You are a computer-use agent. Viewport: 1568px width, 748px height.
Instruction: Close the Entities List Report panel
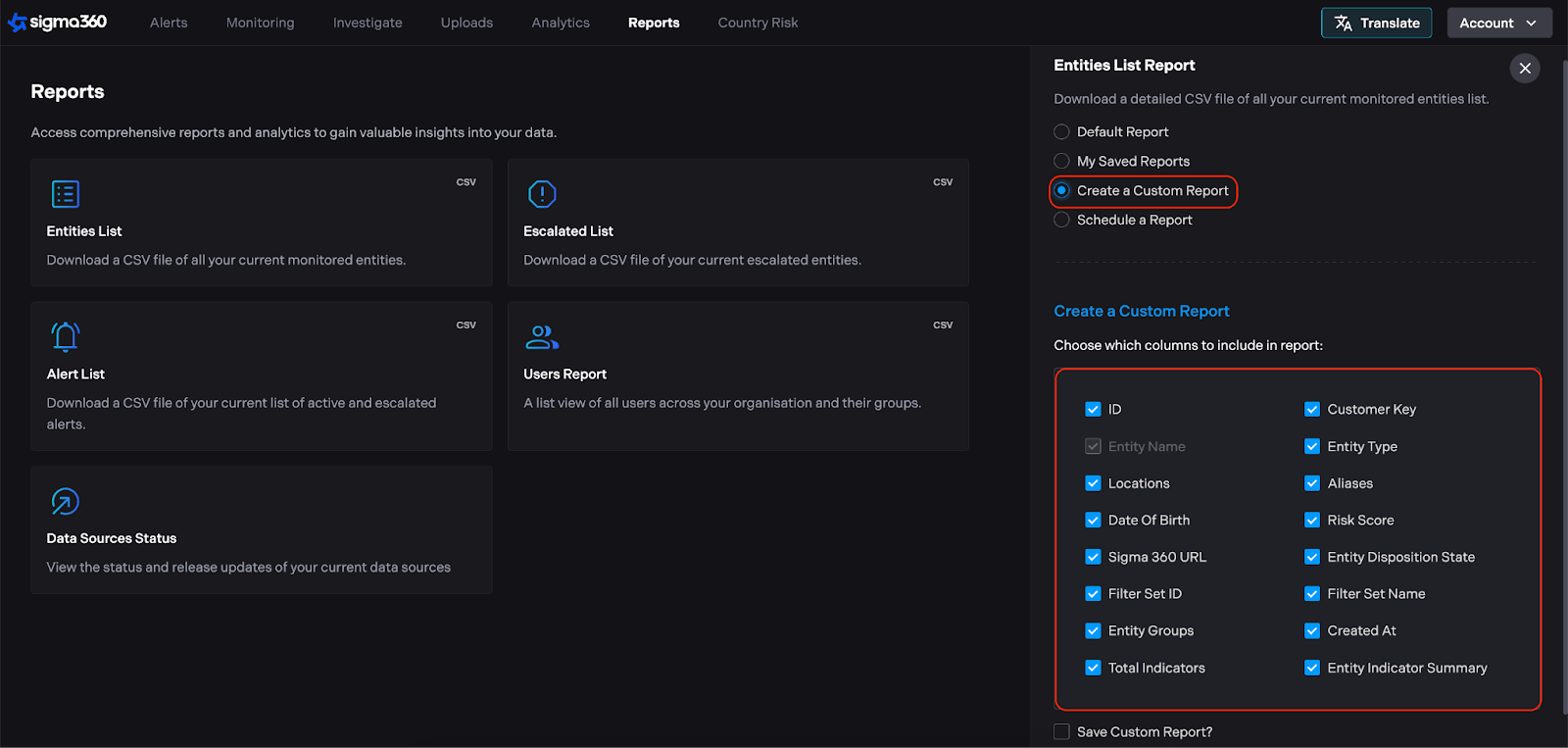pos(1524,69)
